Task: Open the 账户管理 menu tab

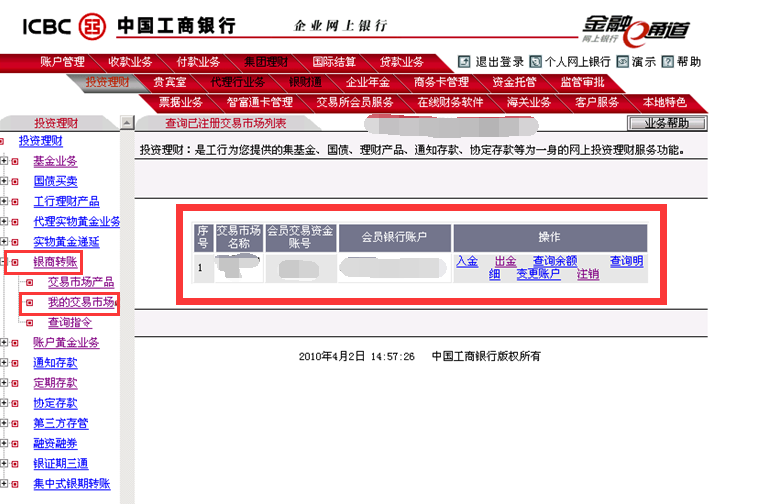Action: (x=62, y=62)
